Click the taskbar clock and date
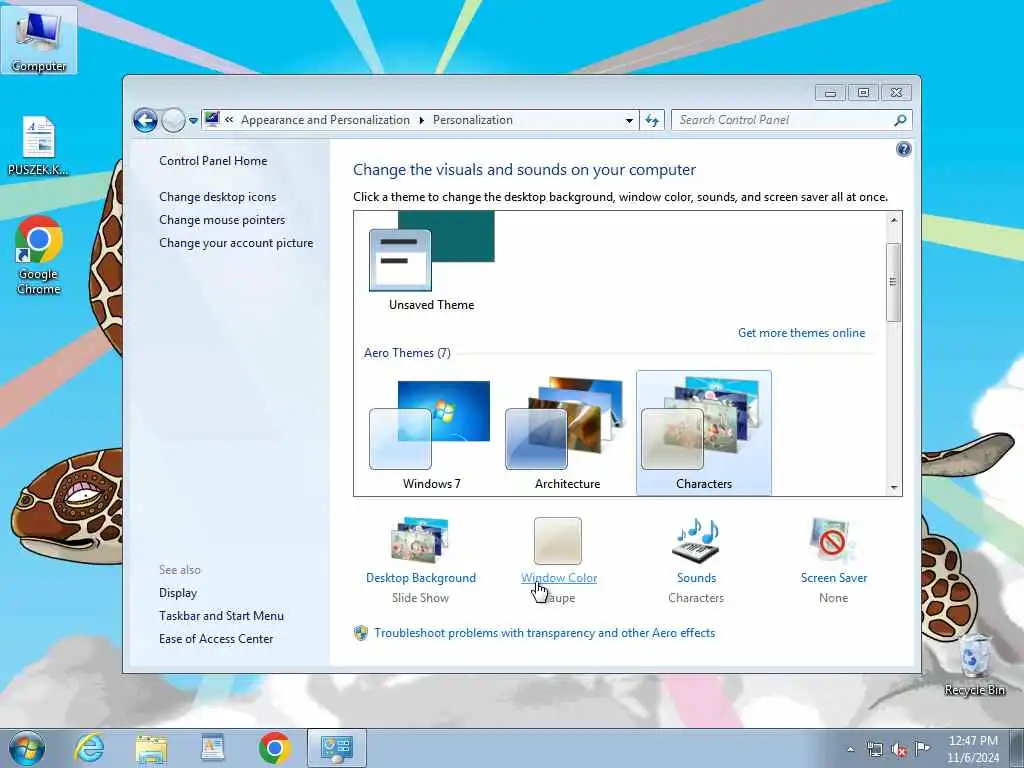Viewport: 1024px width, 768px height. (x=973, y=749)
